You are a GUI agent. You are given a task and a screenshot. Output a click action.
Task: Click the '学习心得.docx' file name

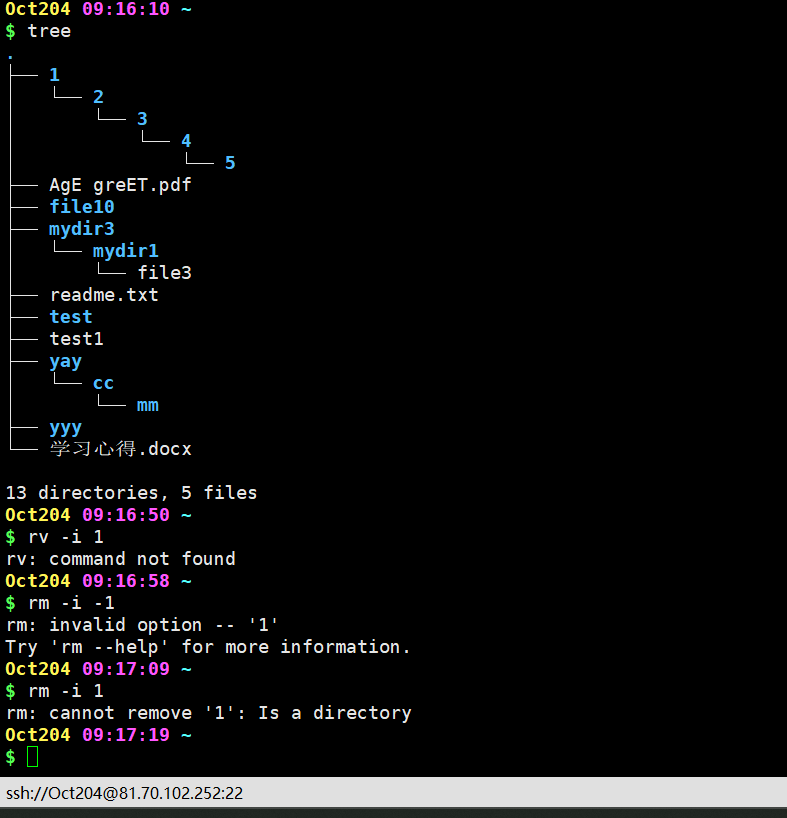click(x=120, y=449)
